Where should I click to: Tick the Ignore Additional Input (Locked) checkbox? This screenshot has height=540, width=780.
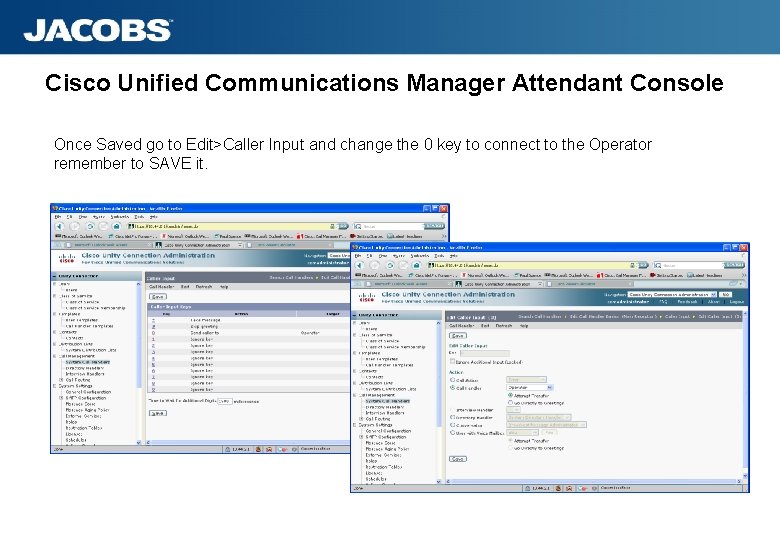pos(452,361)
